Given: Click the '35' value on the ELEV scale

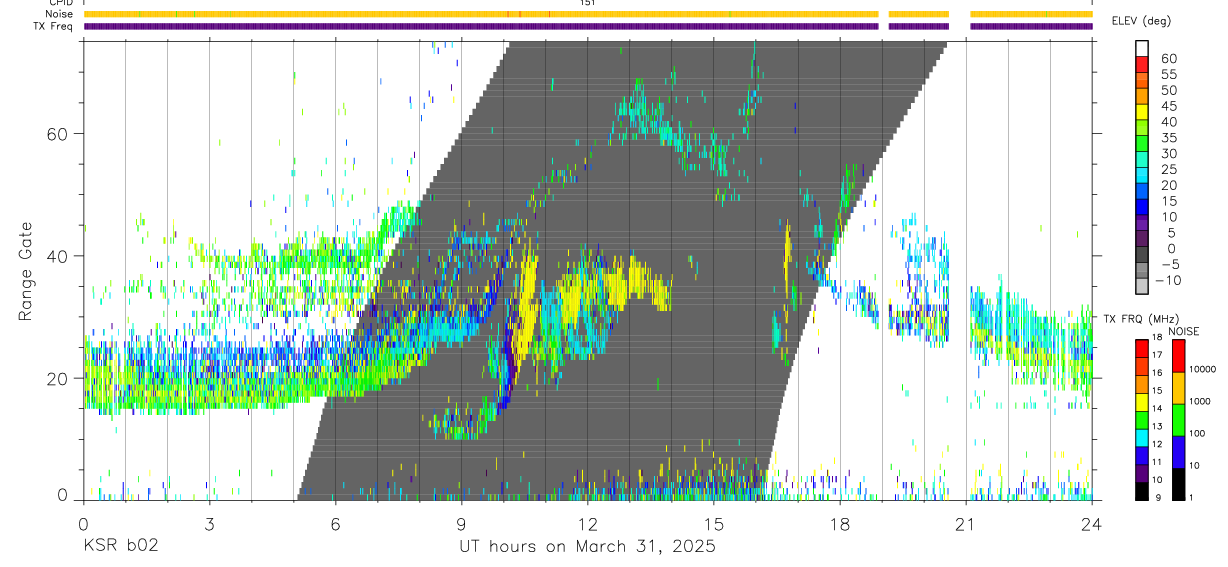Looking at the screenshot, I should [x=1169, y=138].
